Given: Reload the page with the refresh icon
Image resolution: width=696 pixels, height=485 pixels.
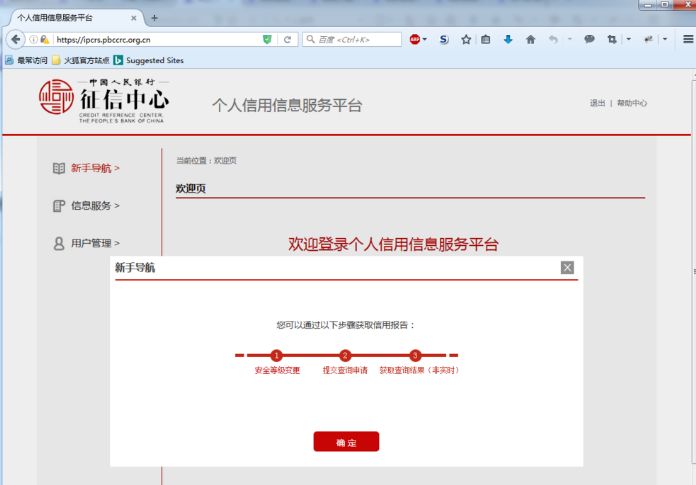Looking at the screenshot, I should 287,40.
